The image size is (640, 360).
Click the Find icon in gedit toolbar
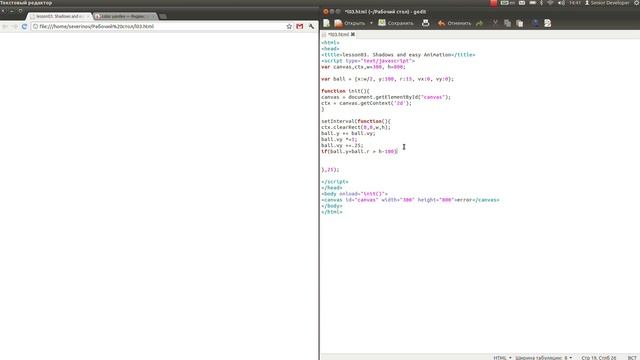(x=535, y=23)
